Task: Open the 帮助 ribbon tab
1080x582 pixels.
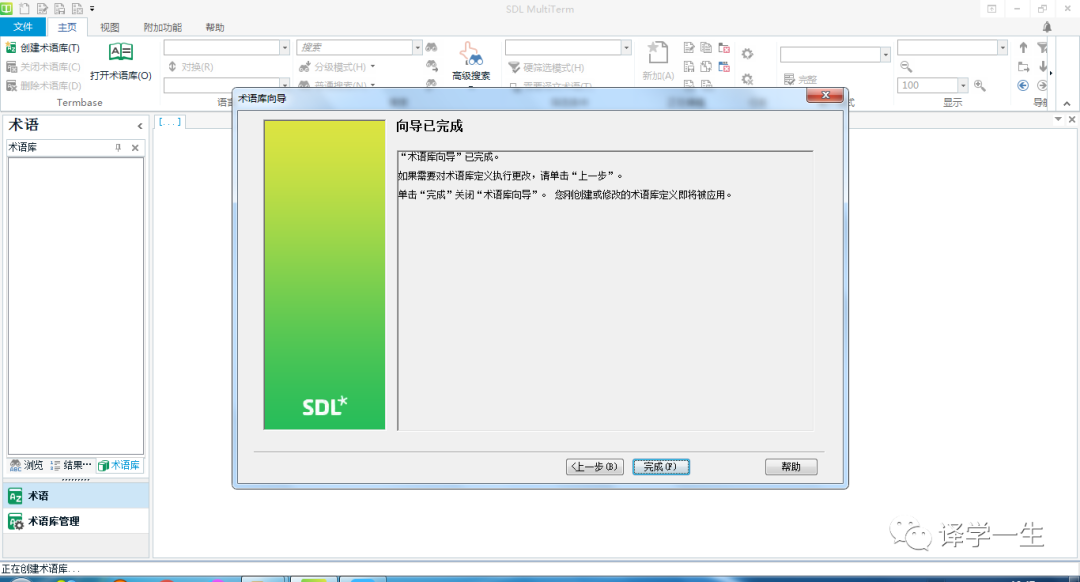Action: point(215,27)
